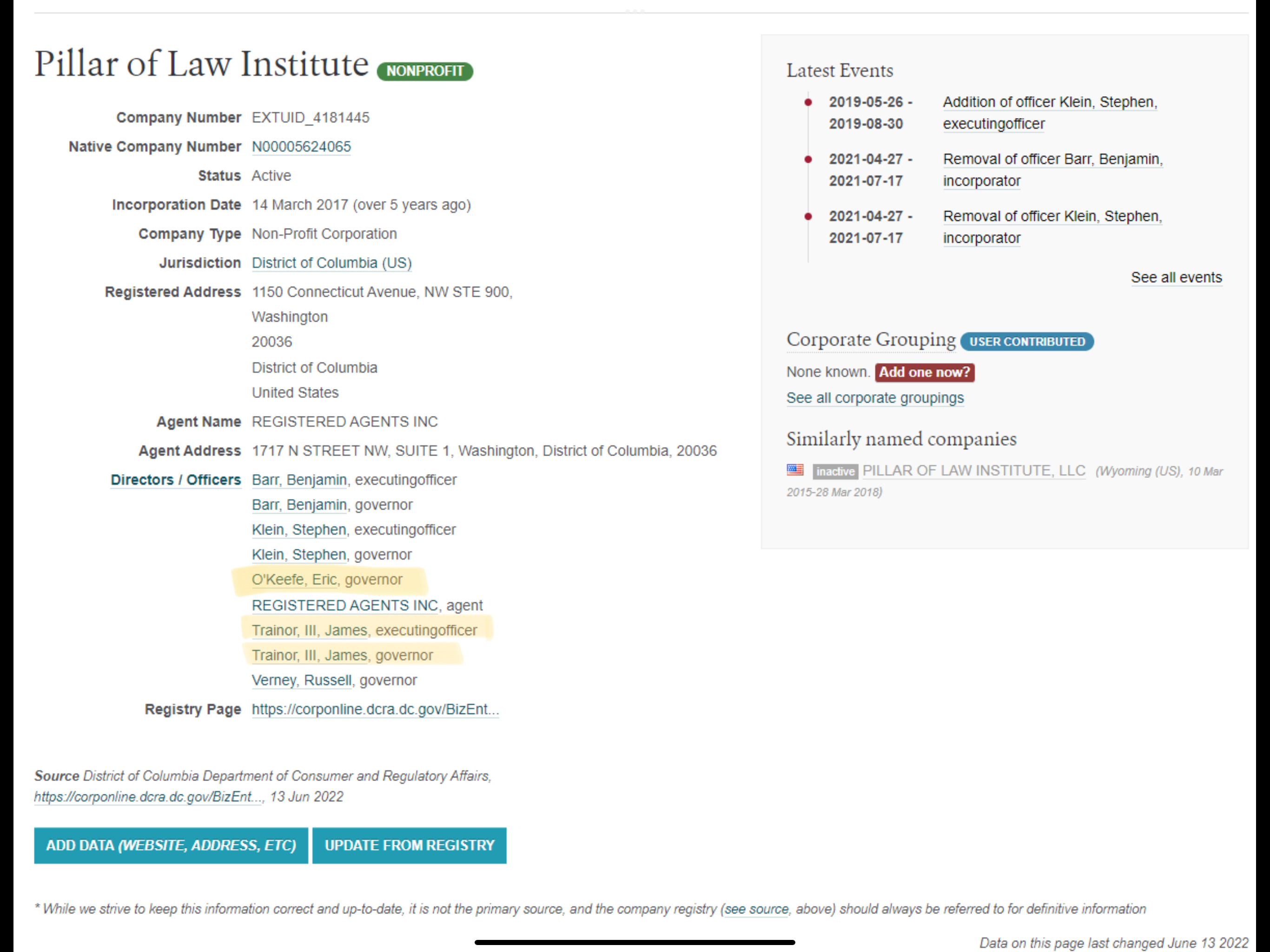Open Addition of officer Klein, Stephen event

1050,112
